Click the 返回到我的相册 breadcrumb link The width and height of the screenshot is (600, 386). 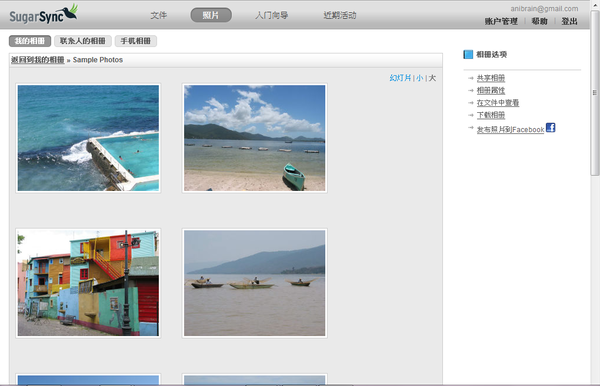click(x=38, y=60)
